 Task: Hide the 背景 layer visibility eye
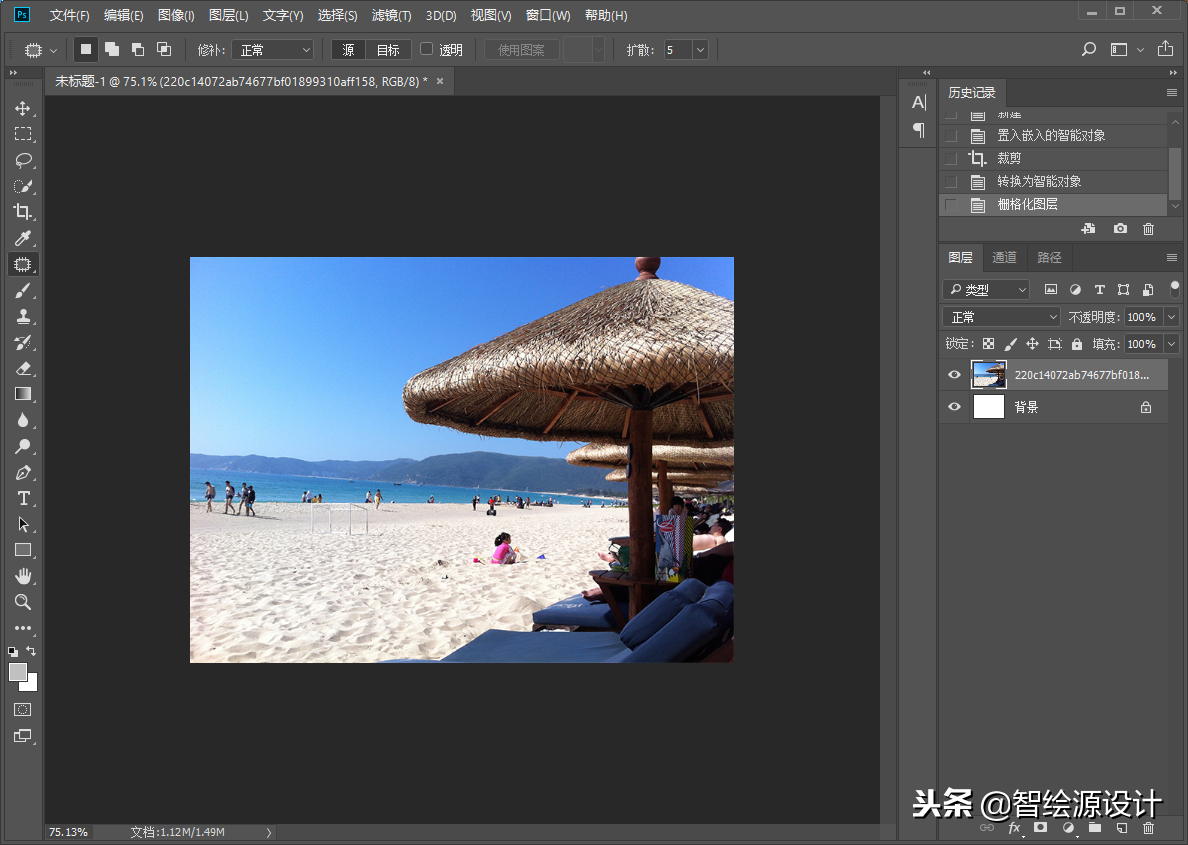click(954, 407)
